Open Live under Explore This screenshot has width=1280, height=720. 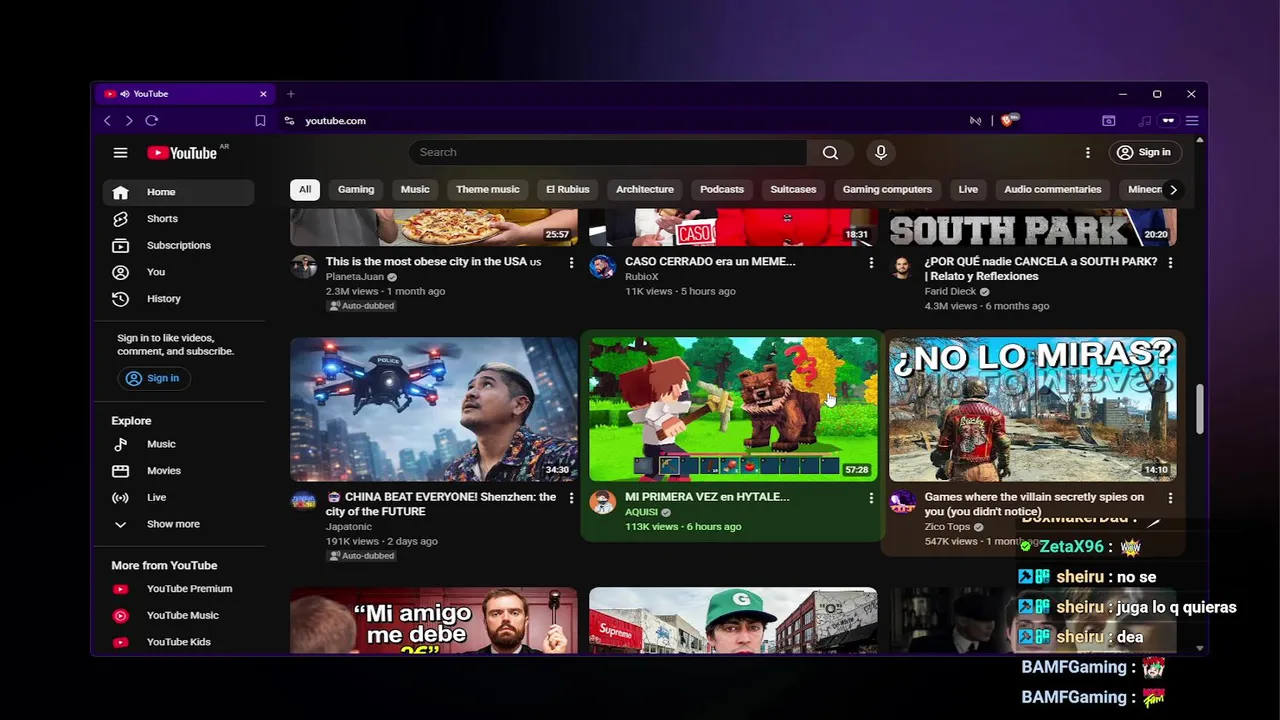tap(178, 498)
